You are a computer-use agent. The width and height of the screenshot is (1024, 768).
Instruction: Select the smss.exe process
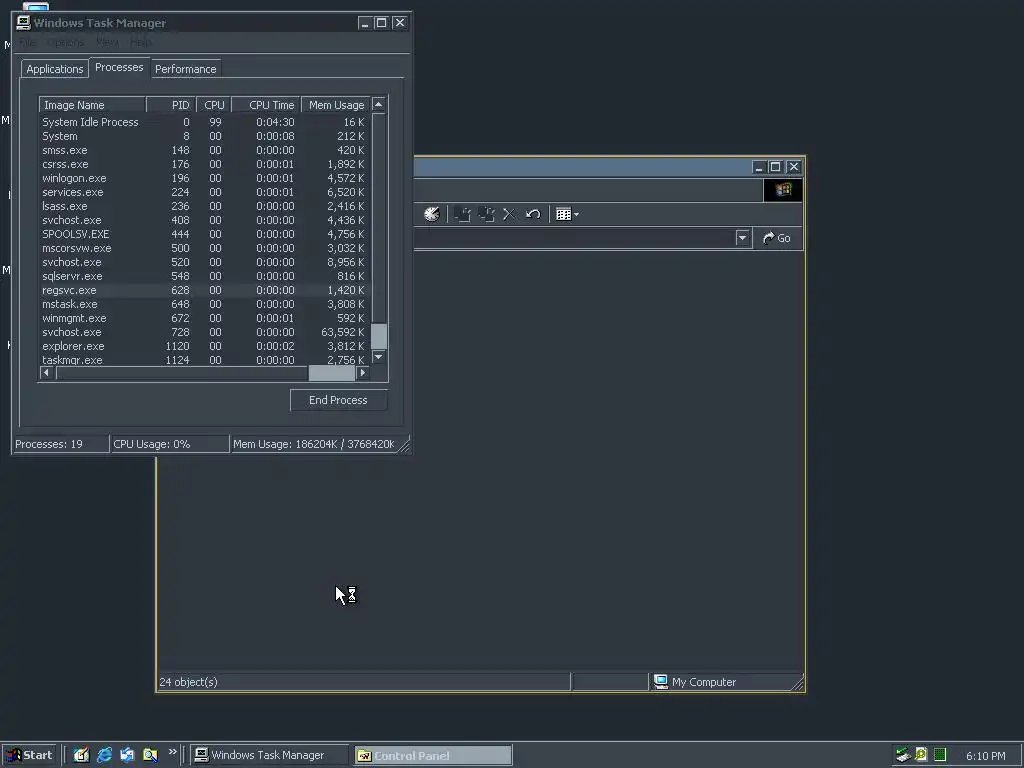(x=204, y=150)
